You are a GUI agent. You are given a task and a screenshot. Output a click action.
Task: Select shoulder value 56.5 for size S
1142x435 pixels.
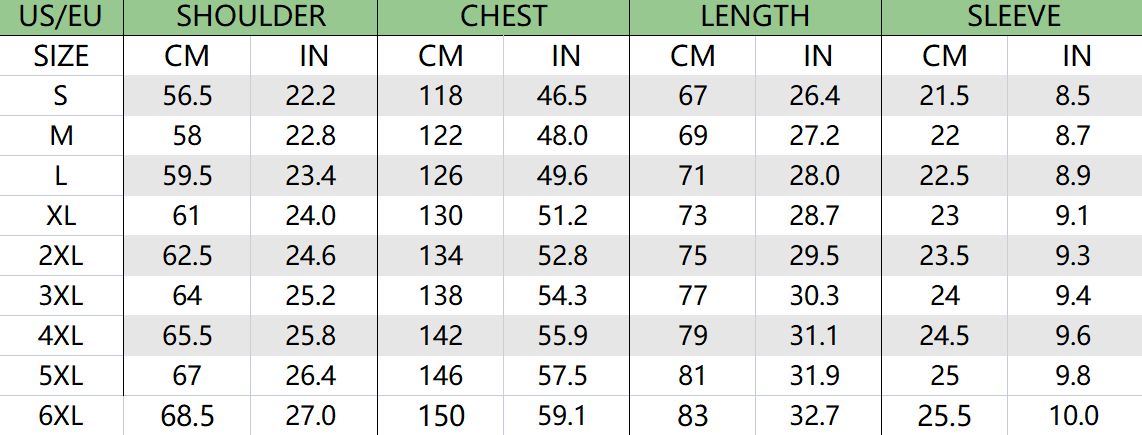(187, 95)
